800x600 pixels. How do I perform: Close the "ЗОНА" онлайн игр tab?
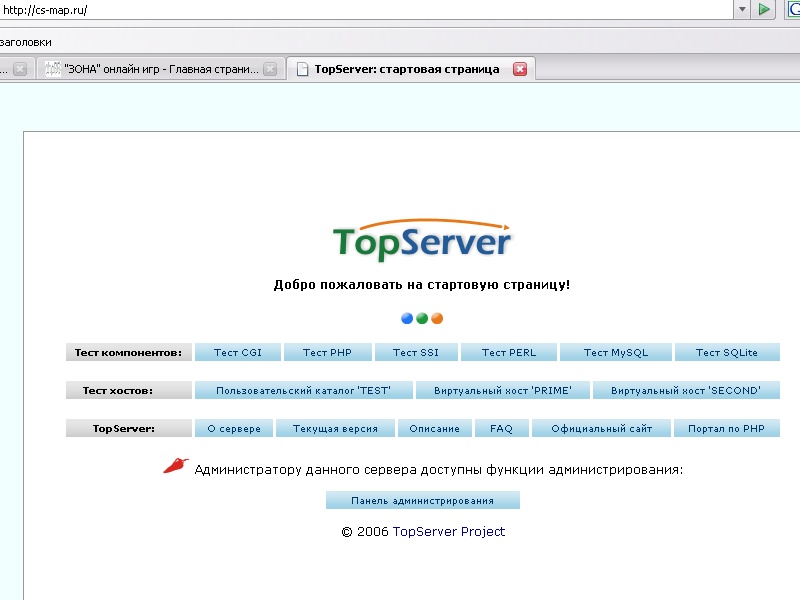[x=270, y=69]
